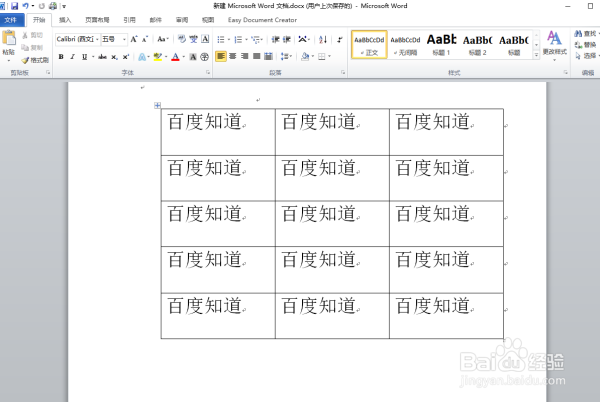Click the Clear Formatting icon
The width and height of the screenshot is (600, 402).
pyautogui.click(x=182, y=39)
